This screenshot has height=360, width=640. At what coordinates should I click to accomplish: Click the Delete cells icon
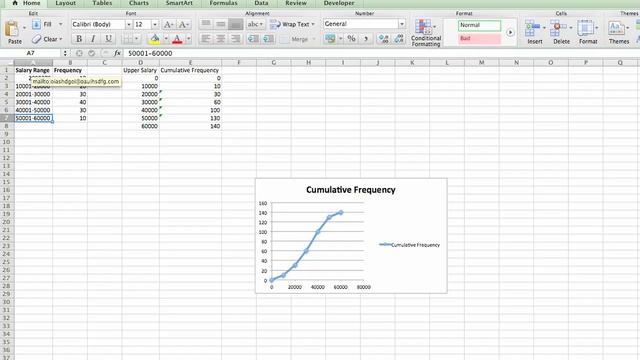click(x=558, y=29)
